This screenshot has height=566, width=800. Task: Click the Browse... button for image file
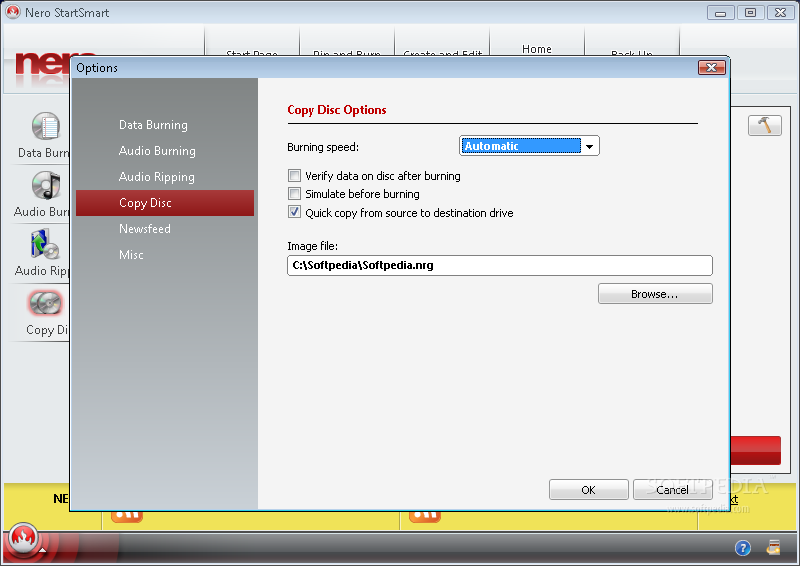point(655,294)
